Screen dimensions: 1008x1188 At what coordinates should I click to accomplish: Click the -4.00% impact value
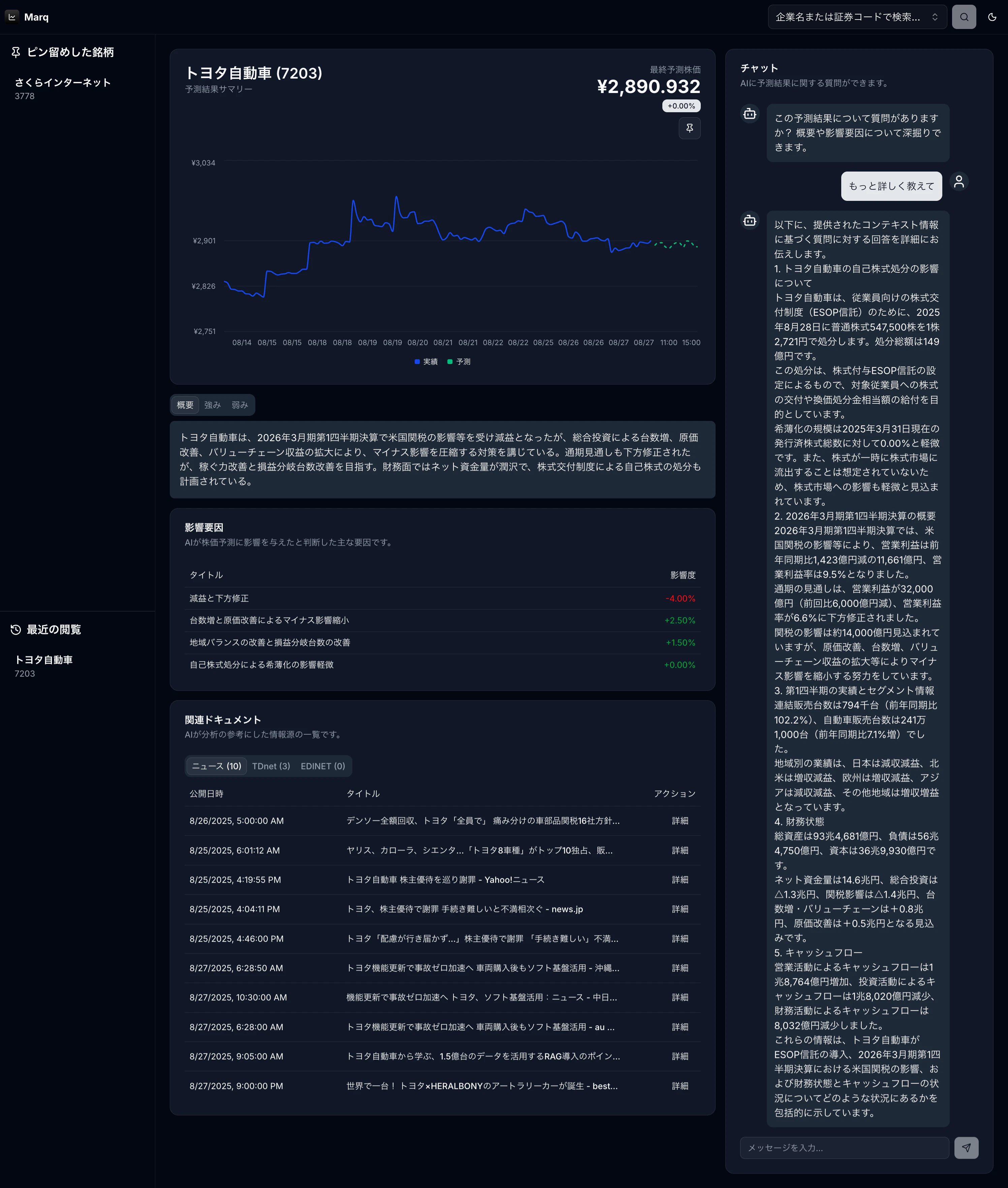(x=680, y=599)
